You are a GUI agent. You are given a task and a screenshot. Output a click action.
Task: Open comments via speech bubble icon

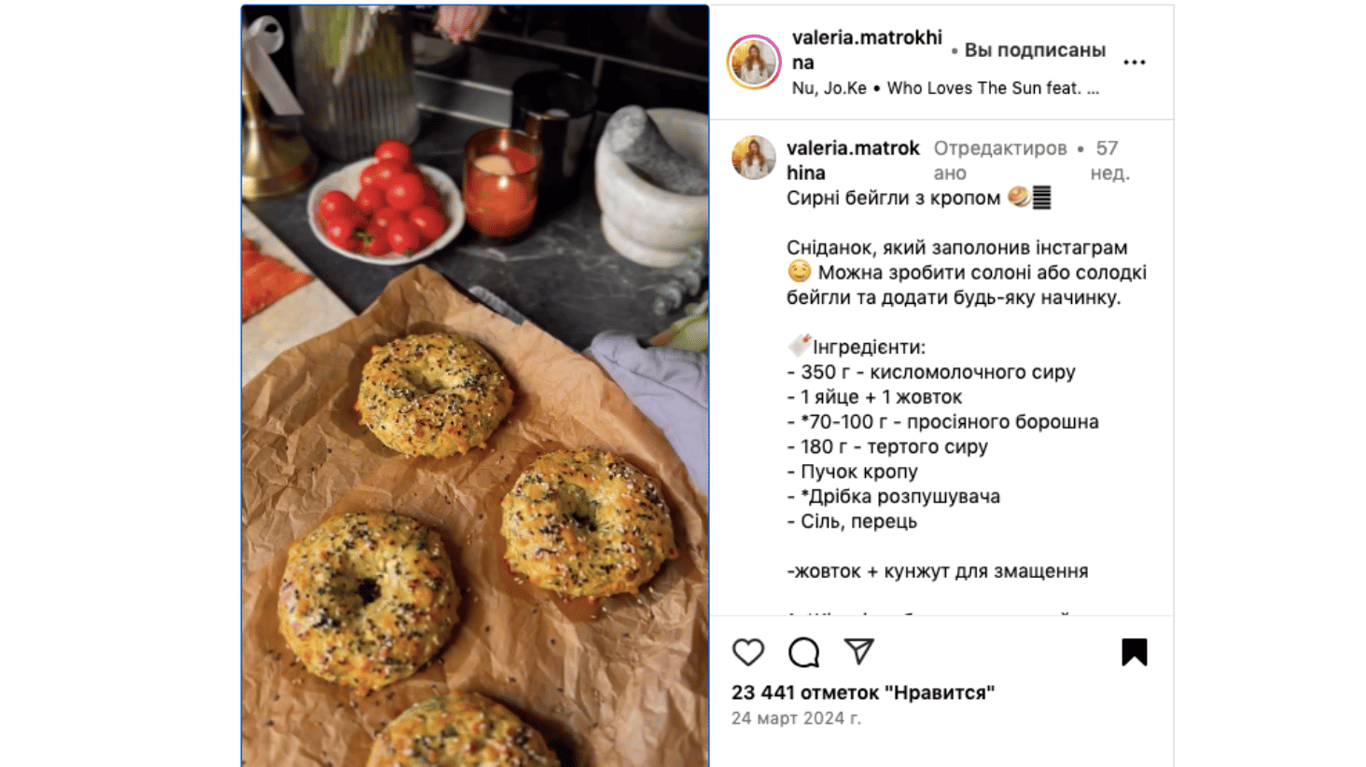804,653
